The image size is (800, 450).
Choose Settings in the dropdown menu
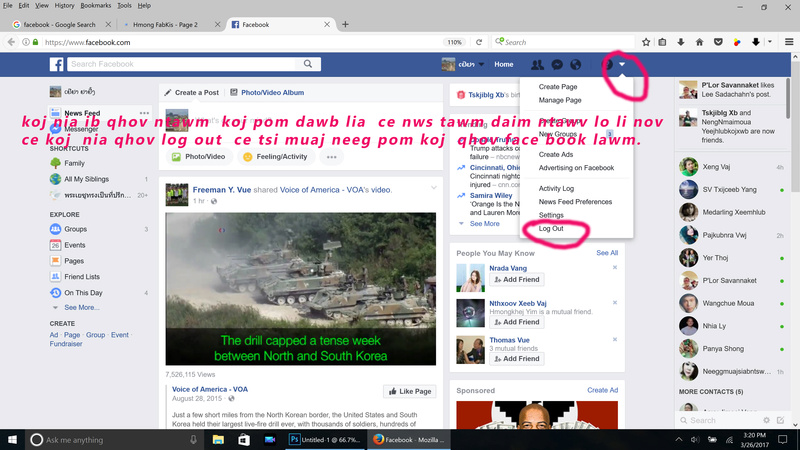(551, 215)
